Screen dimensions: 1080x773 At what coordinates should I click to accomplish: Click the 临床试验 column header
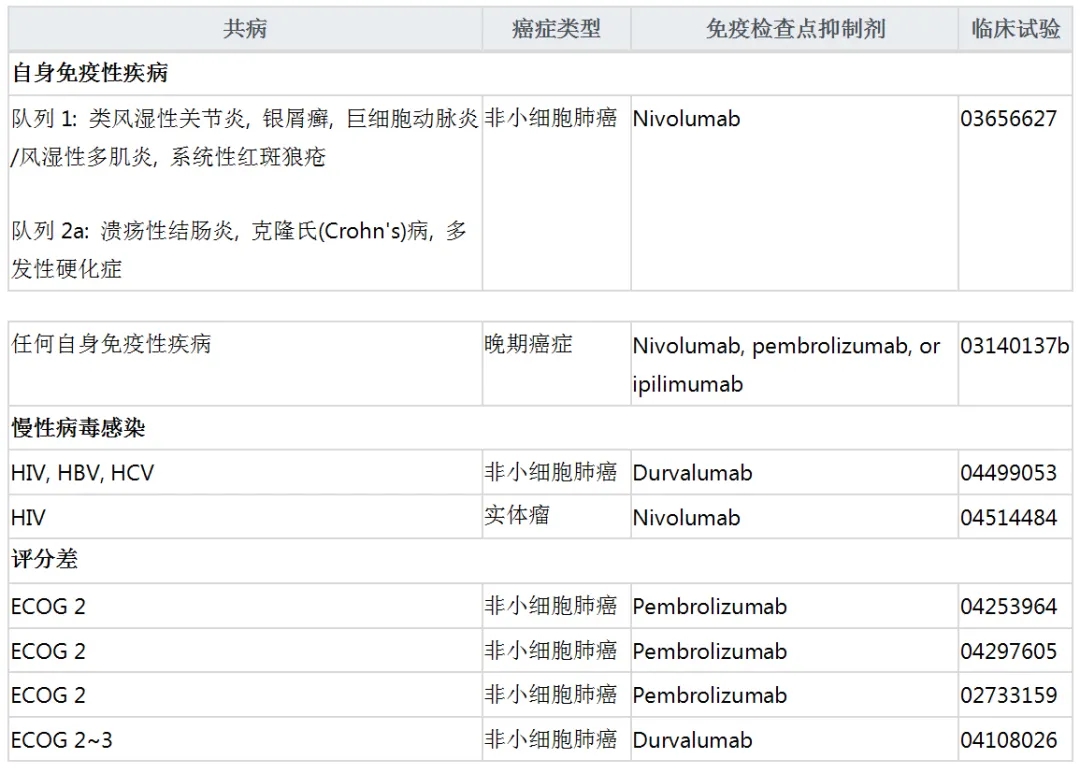1015,29
